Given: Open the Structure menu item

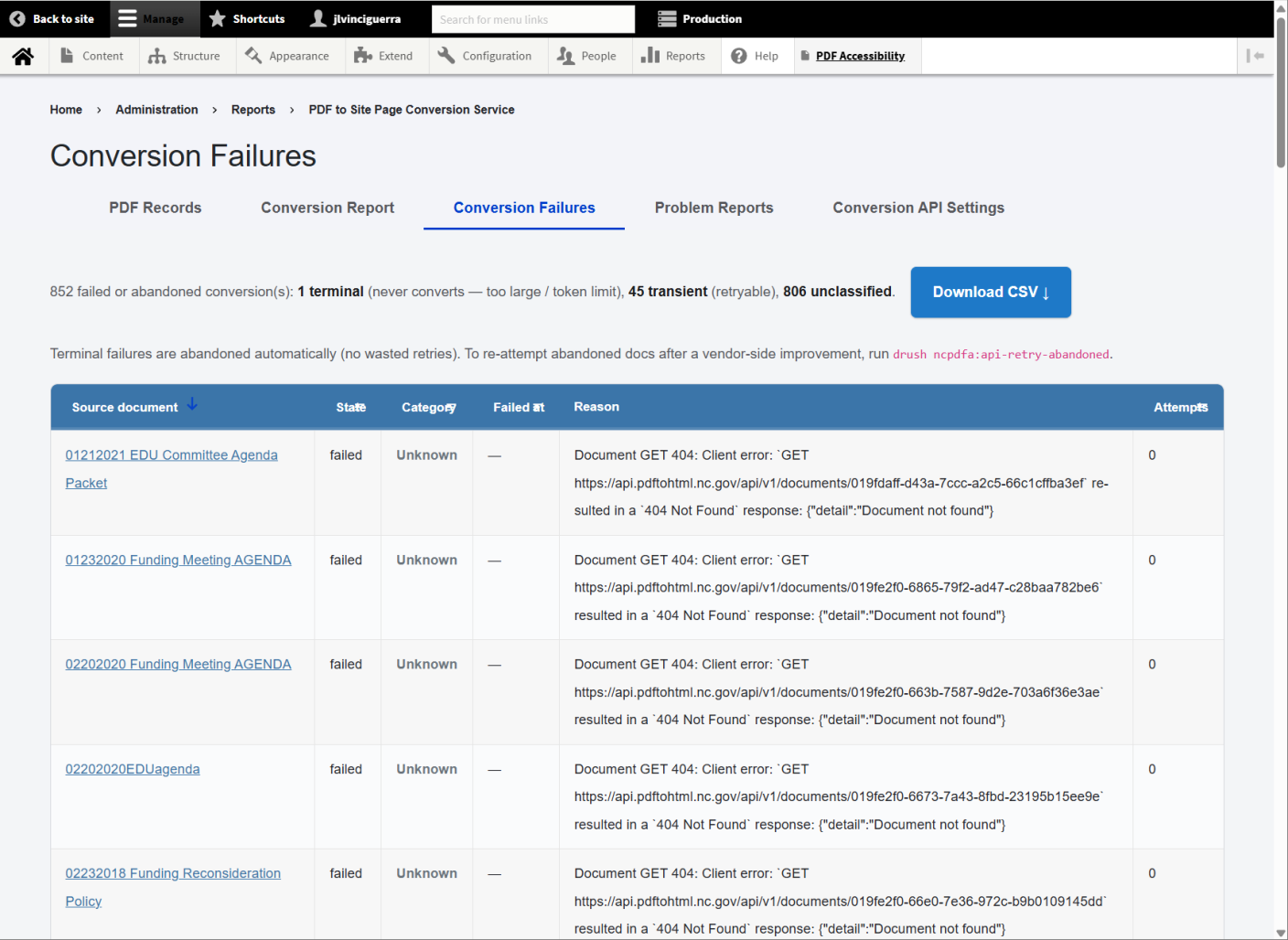Looking at the screenshot, I should click(x=185, y=56).
